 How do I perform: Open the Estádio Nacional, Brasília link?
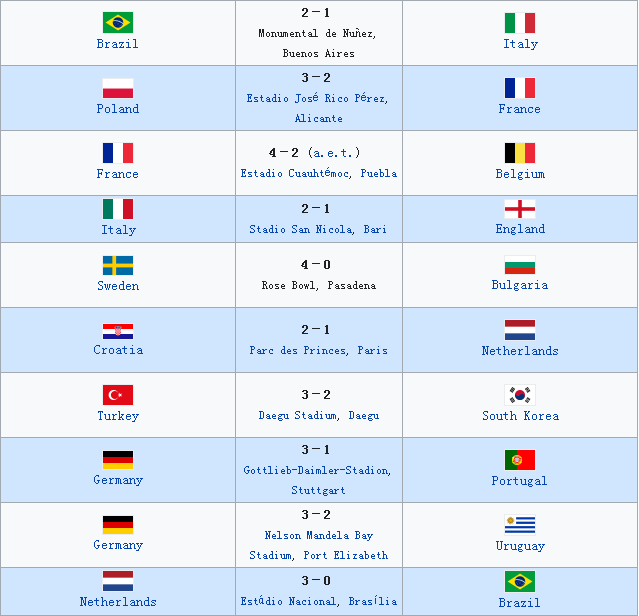[319, 601]
